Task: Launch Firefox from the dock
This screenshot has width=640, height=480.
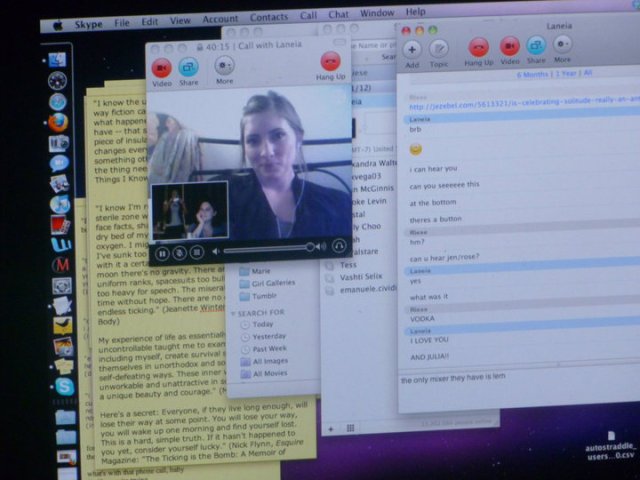Action: (58, 122)
